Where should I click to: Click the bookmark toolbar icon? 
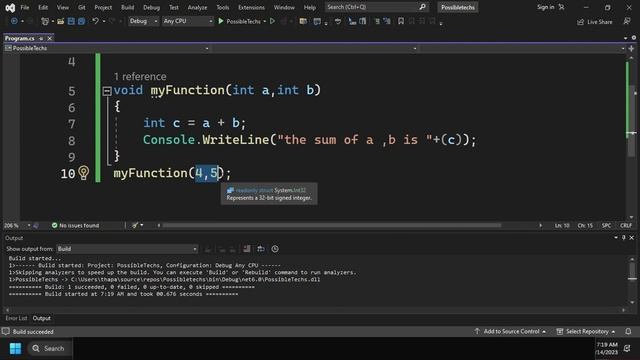tap(401, 21)
